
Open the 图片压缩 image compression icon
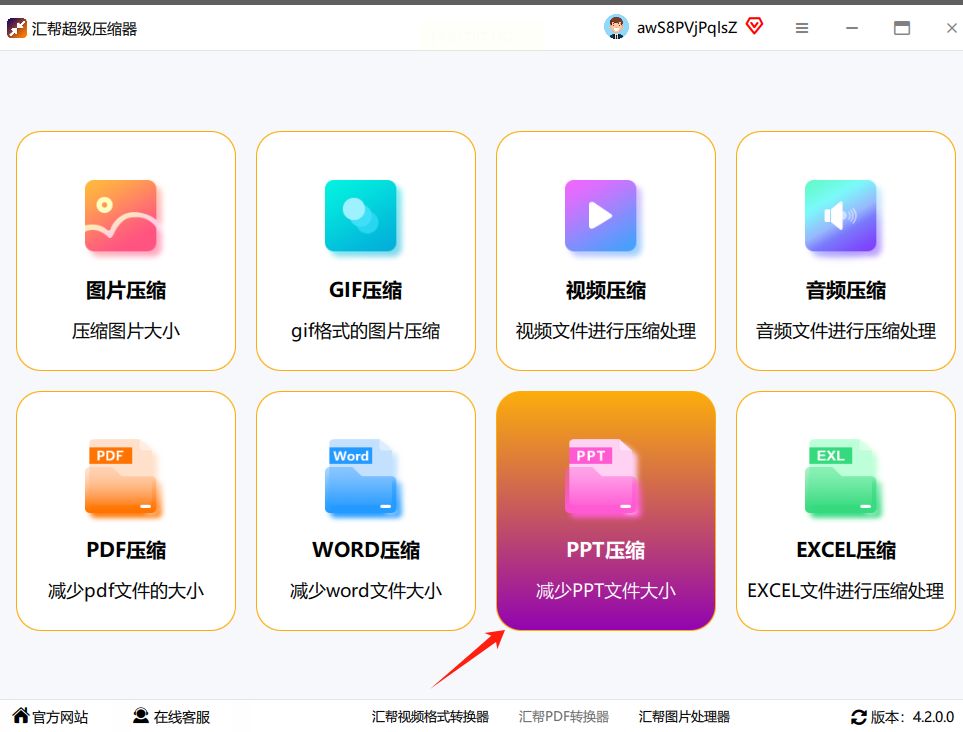[x=120, y=216]
